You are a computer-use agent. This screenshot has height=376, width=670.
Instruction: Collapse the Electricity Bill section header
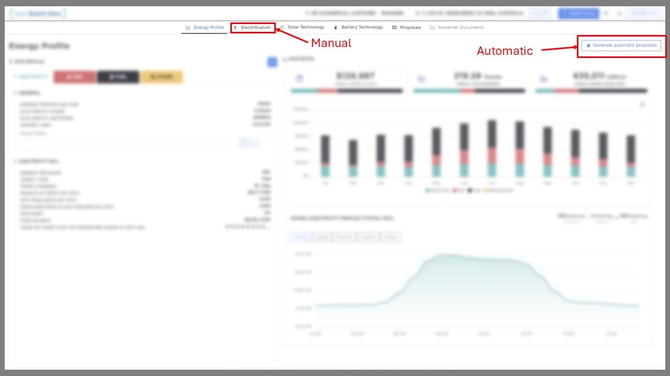point(36,161)
